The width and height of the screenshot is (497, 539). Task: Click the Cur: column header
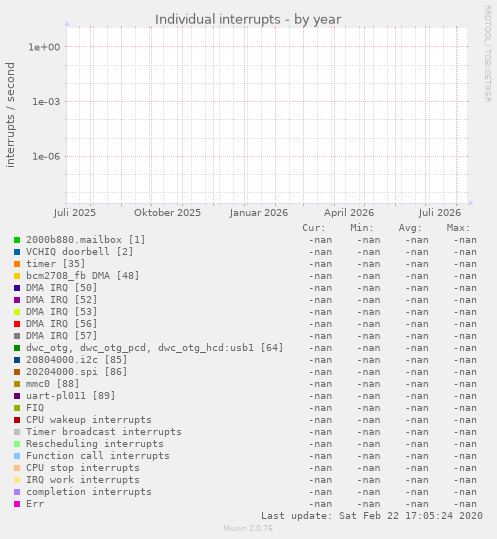tap(314, 228)
